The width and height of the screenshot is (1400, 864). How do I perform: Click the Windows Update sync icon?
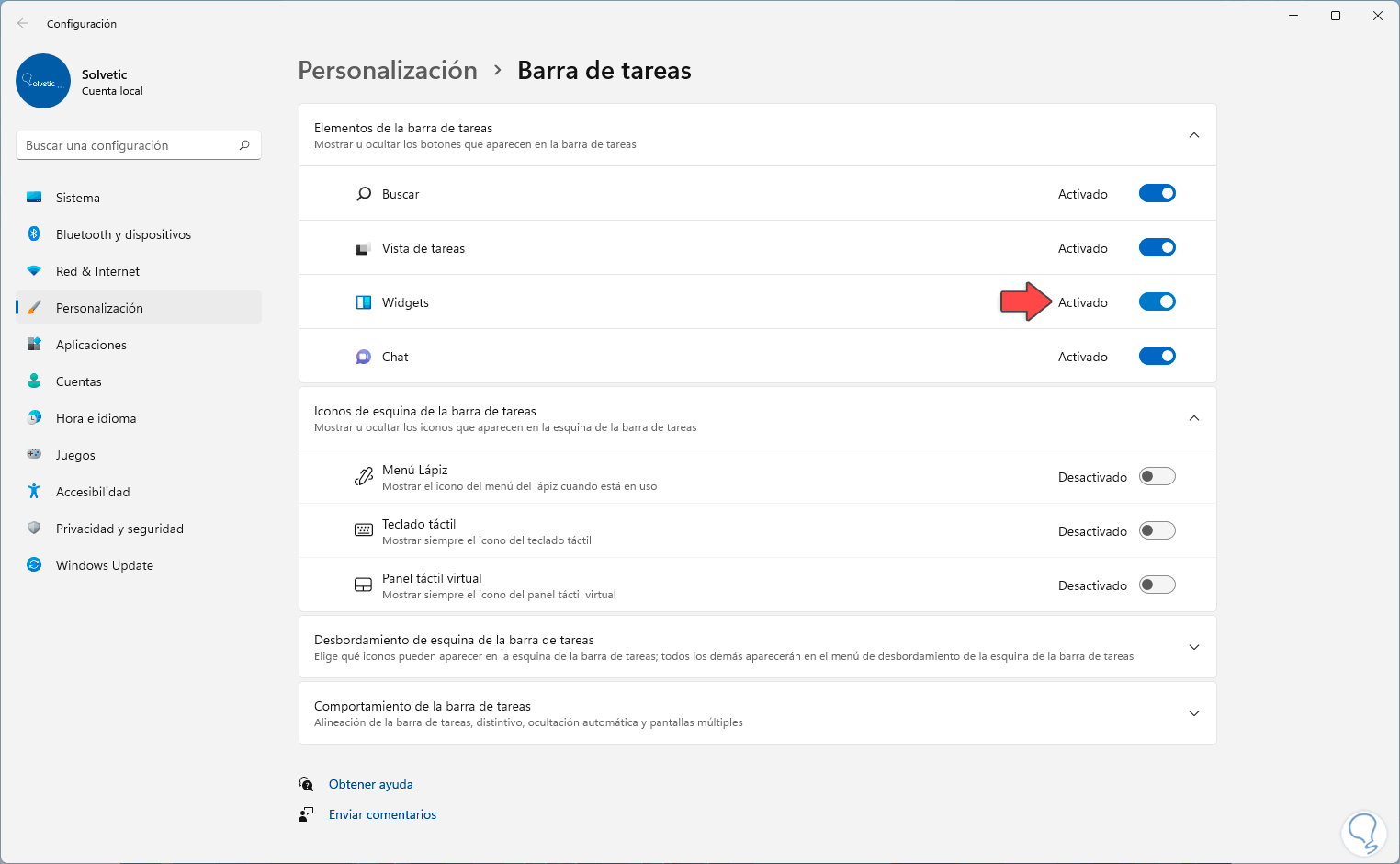click(34, 565)
